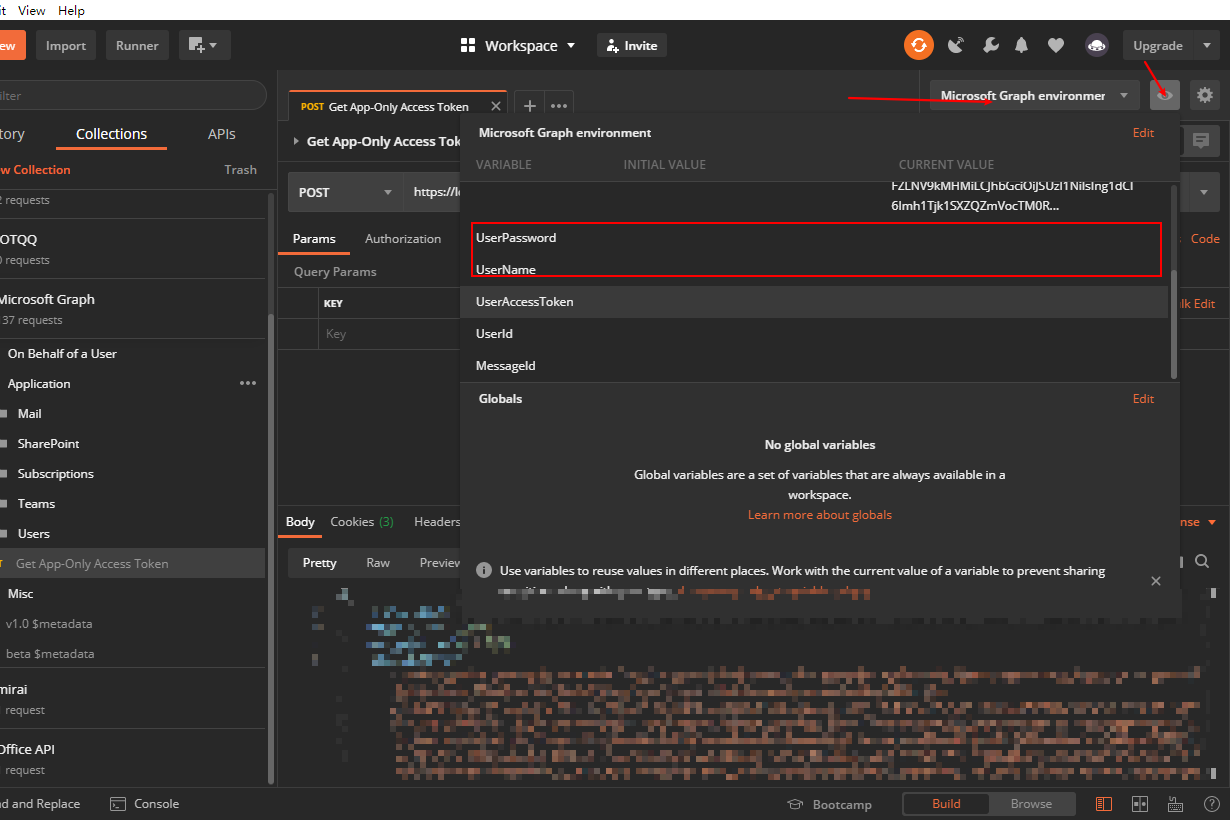The image size is (1230, 820).
Task: Open the View menu
Action: tap(32, 10)
